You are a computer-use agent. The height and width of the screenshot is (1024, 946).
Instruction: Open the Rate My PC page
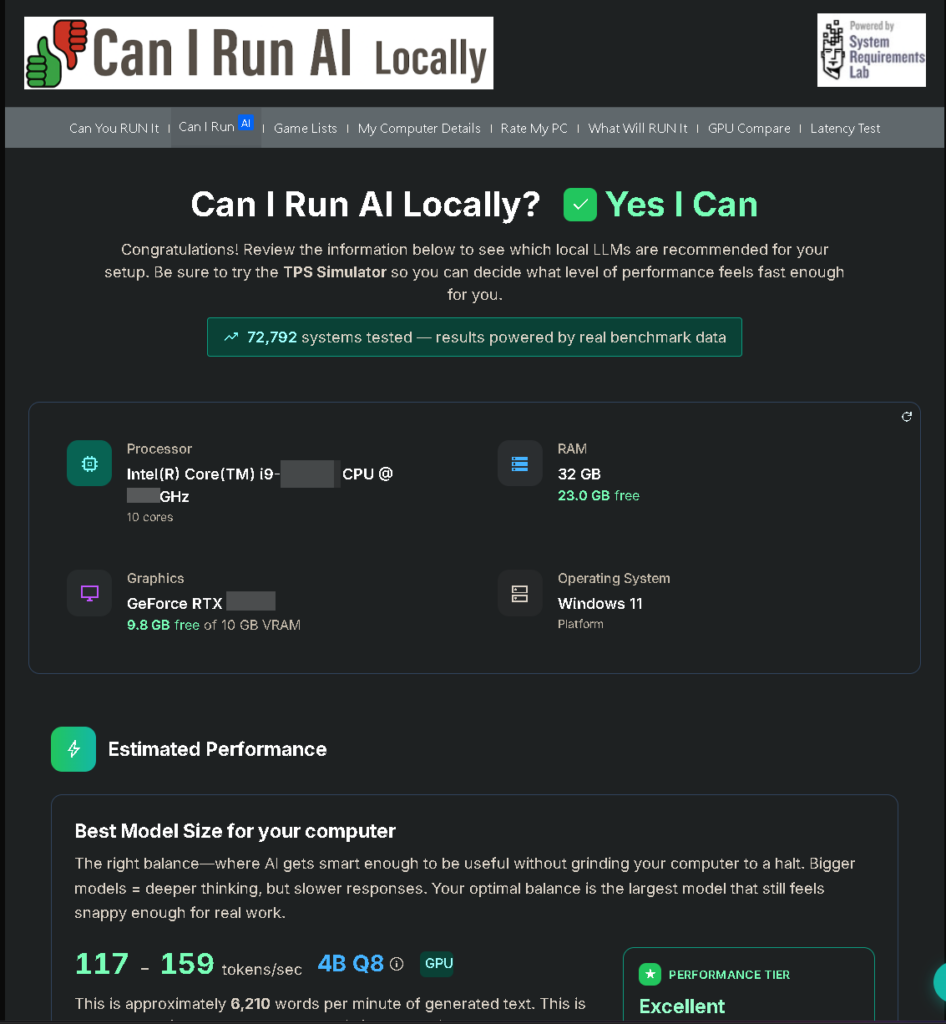click(534, 128)
